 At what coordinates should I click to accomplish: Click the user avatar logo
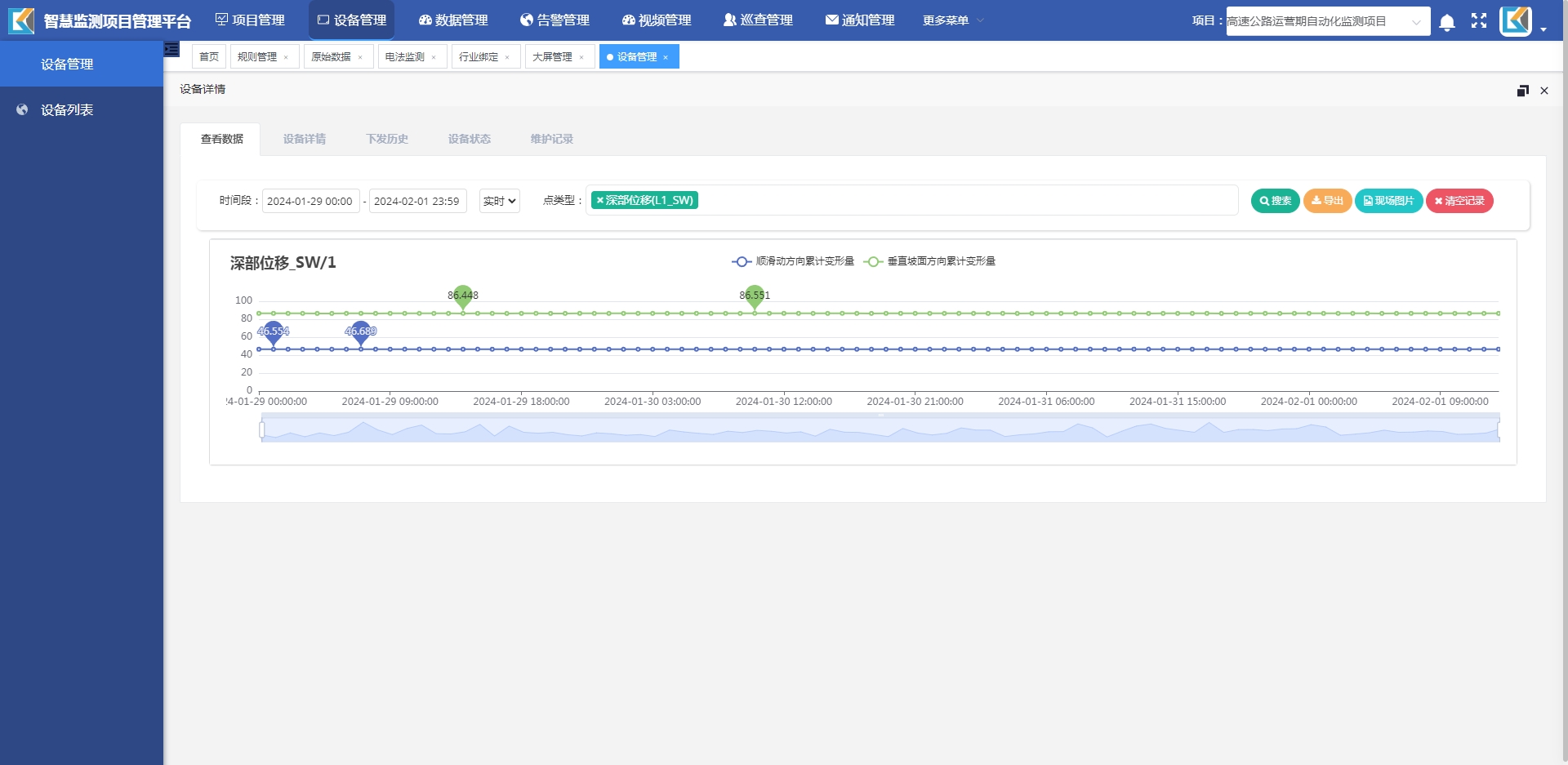pyautogui.click(x=1516, y=21)
